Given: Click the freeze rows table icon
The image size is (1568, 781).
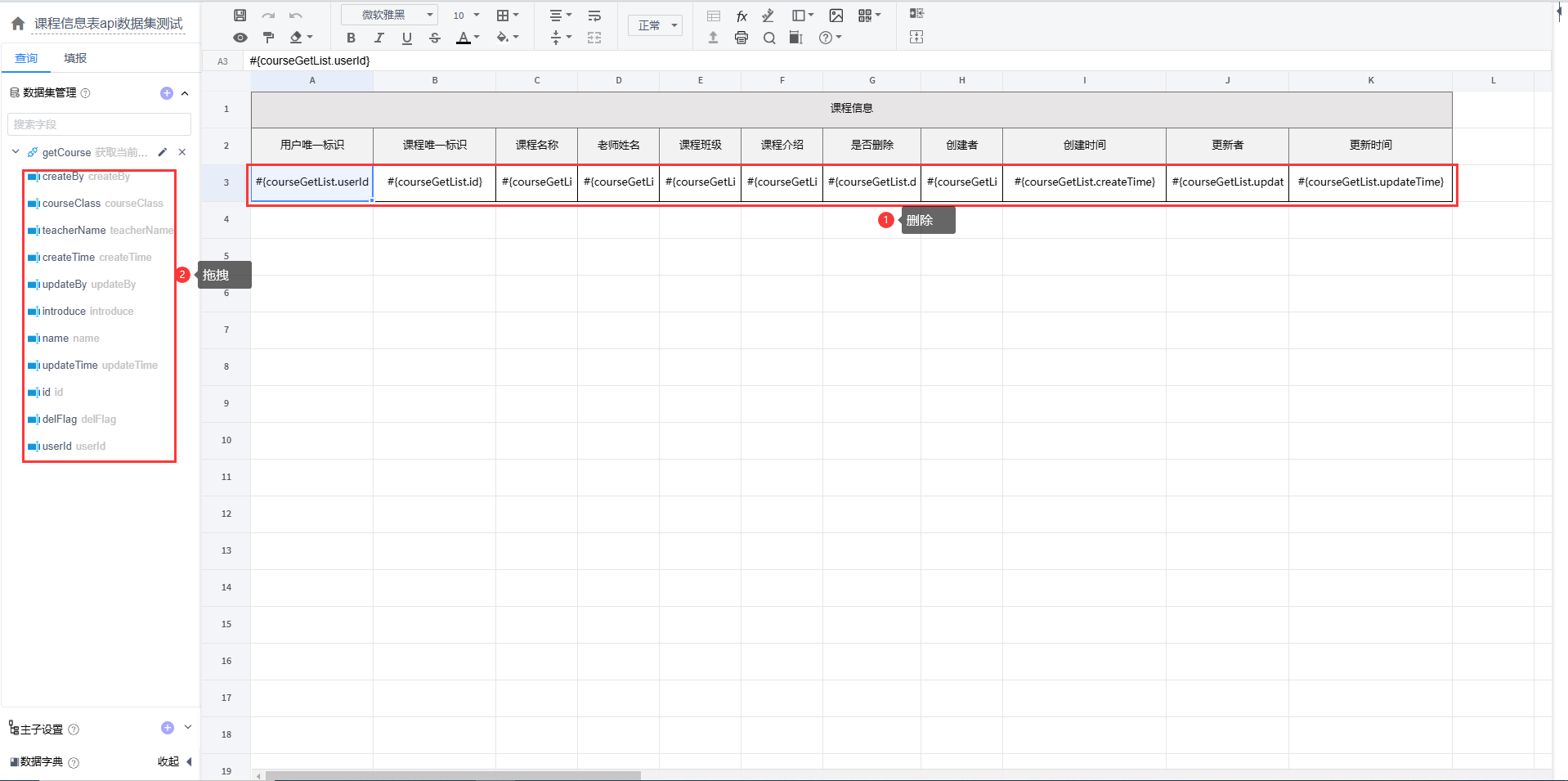Looking at the screenshot, I should [x=714, y=16].
